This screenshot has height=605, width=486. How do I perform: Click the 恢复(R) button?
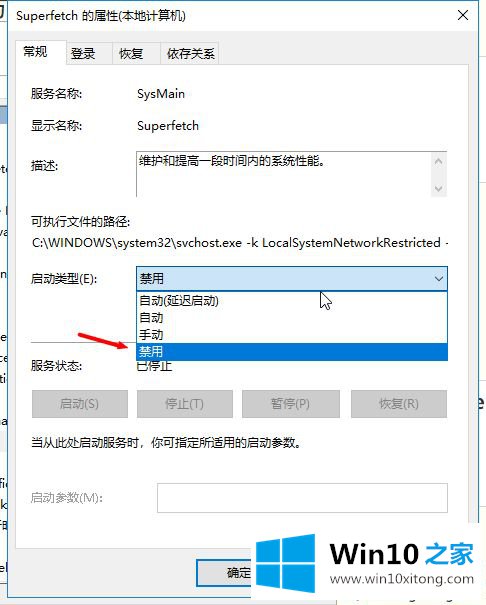(x=399, y=404)
